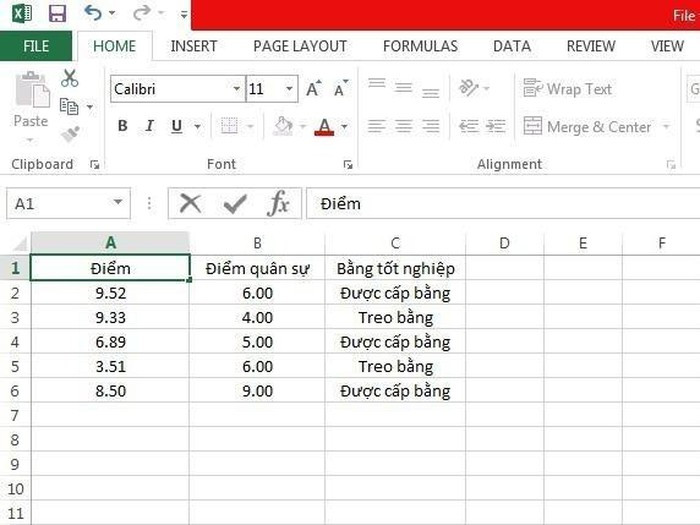The image size is (700, 525).
Task: Toggle Wrap Text for the cell
Action: [x=567, y=89]
